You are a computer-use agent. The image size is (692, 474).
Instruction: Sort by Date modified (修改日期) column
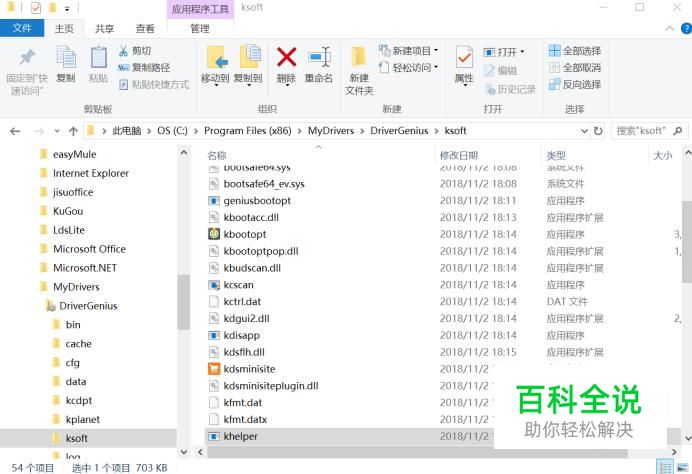(x=459, y=155)
